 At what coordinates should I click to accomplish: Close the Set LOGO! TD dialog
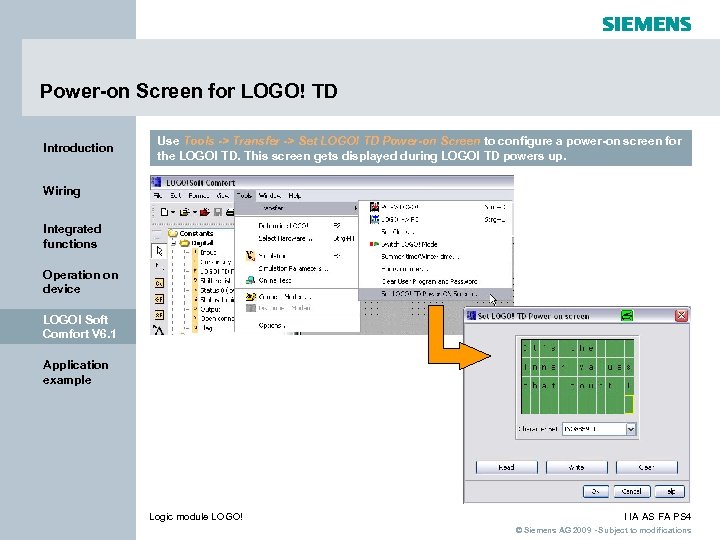(x=681, y=315)
